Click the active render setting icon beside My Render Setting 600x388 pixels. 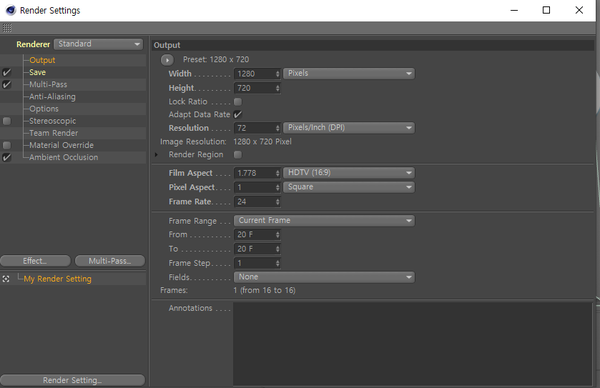(x=6, y=279)
